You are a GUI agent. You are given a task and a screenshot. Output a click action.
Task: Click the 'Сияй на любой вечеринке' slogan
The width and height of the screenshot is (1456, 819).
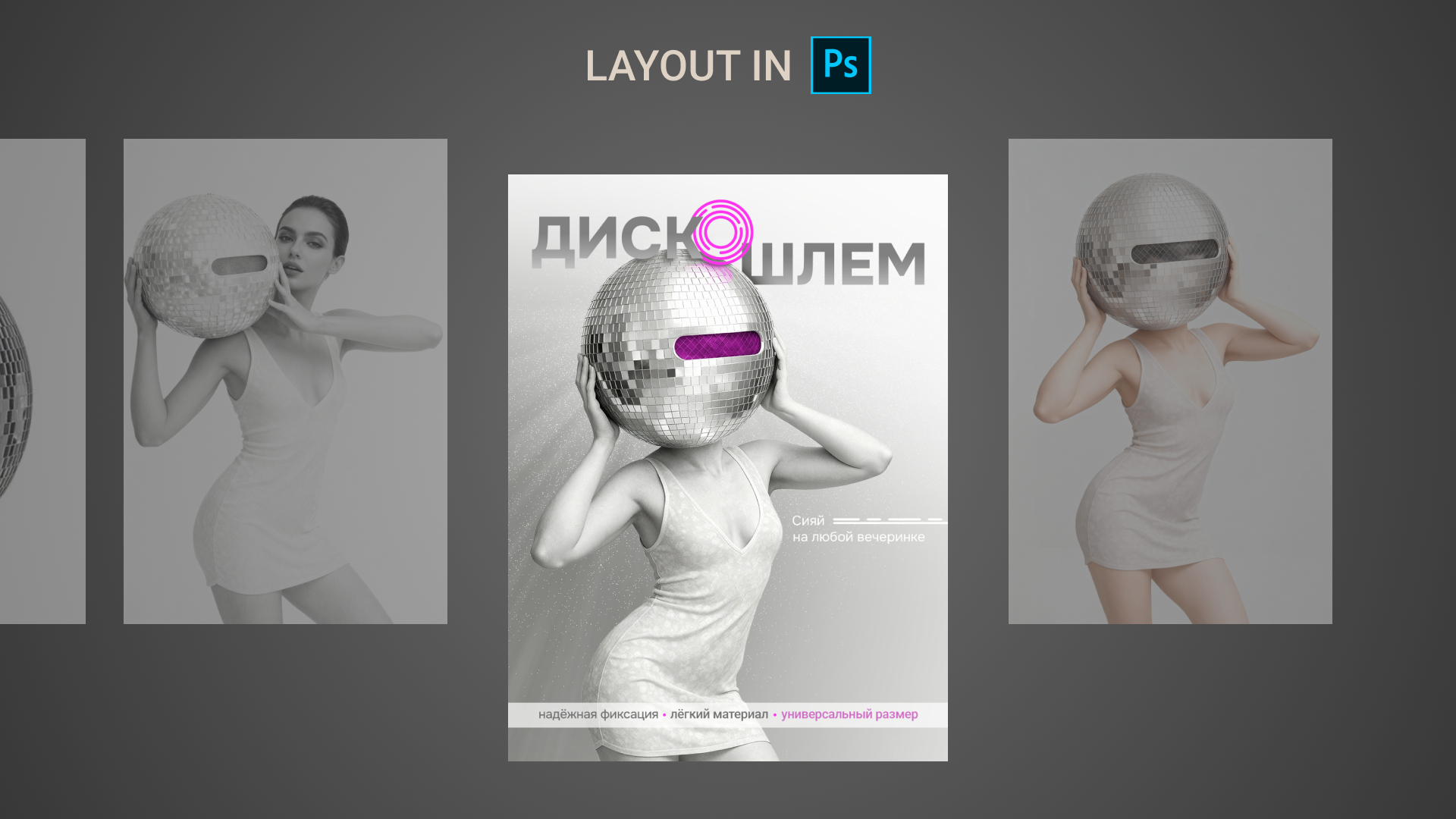point(858,529)
